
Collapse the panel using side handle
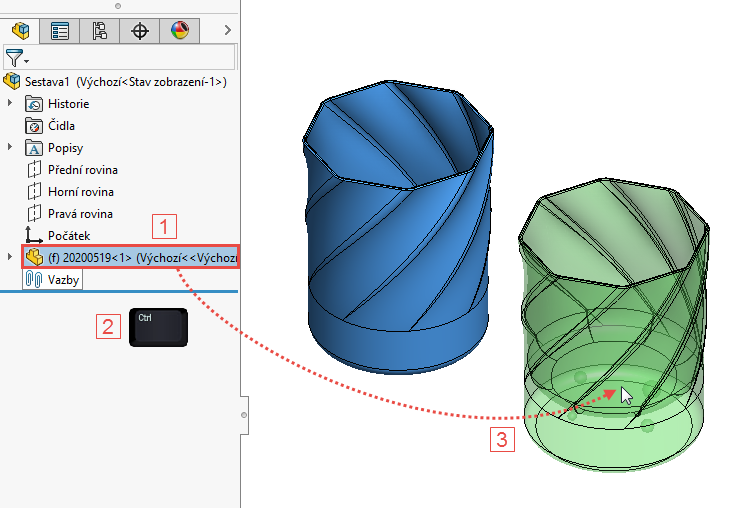point(244,415)
